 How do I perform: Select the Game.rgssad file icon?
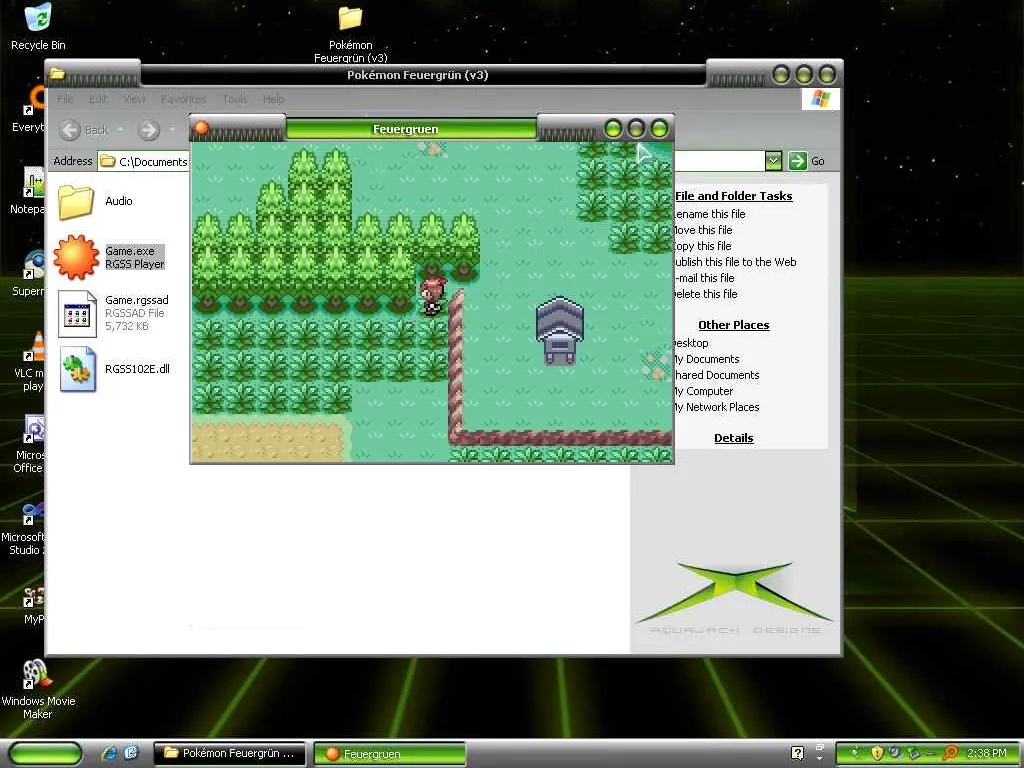point(77,313)
